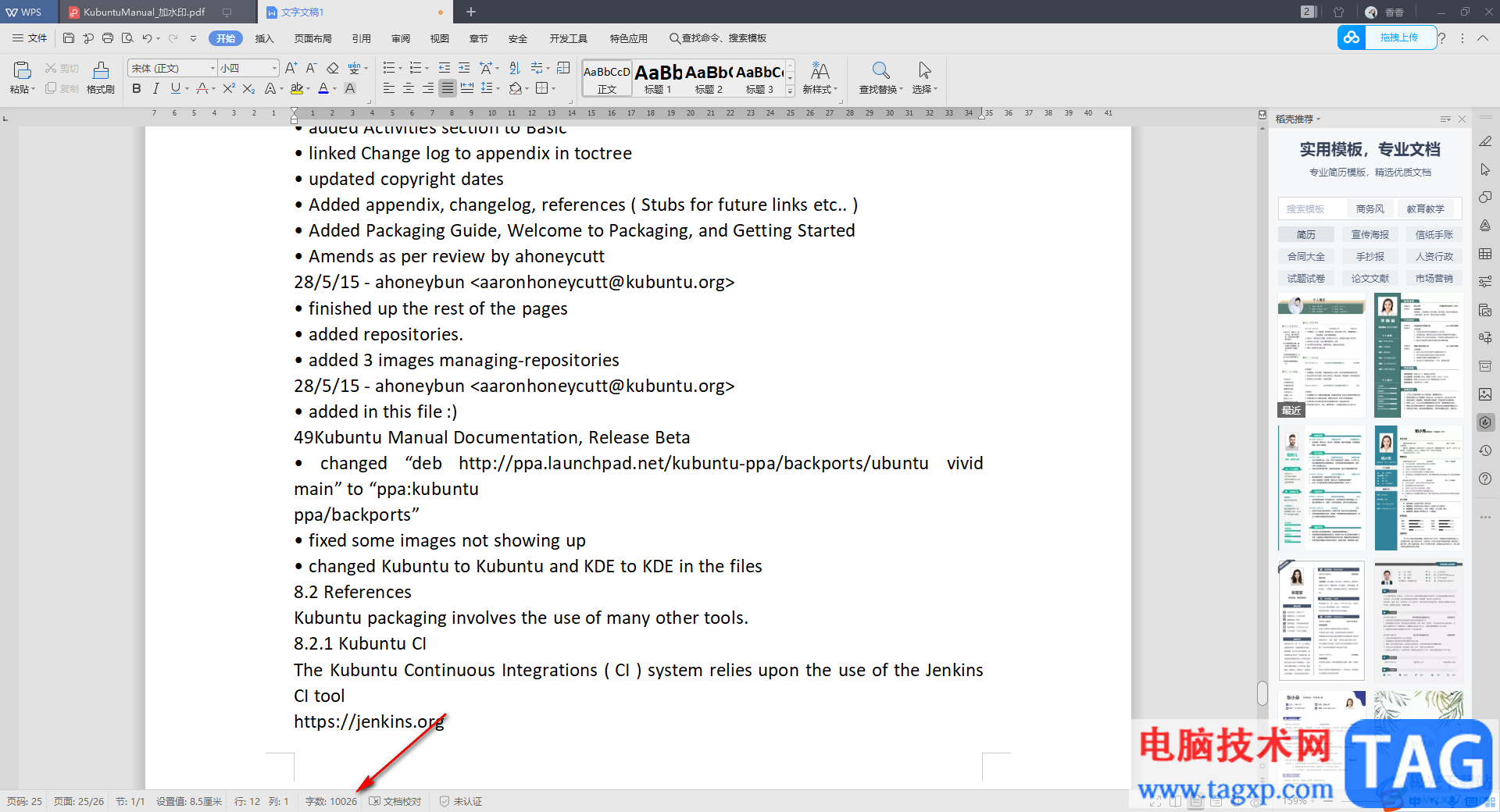Select the 论文文献 template category
Screen dimensions: 1500x812
[1370, 278]
